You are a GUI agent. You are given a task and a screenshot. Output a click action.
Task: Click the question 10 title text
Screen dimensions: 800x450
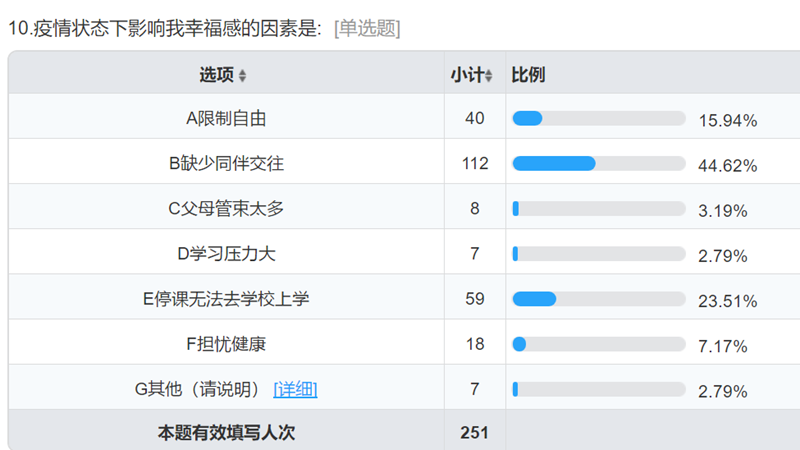165,28
